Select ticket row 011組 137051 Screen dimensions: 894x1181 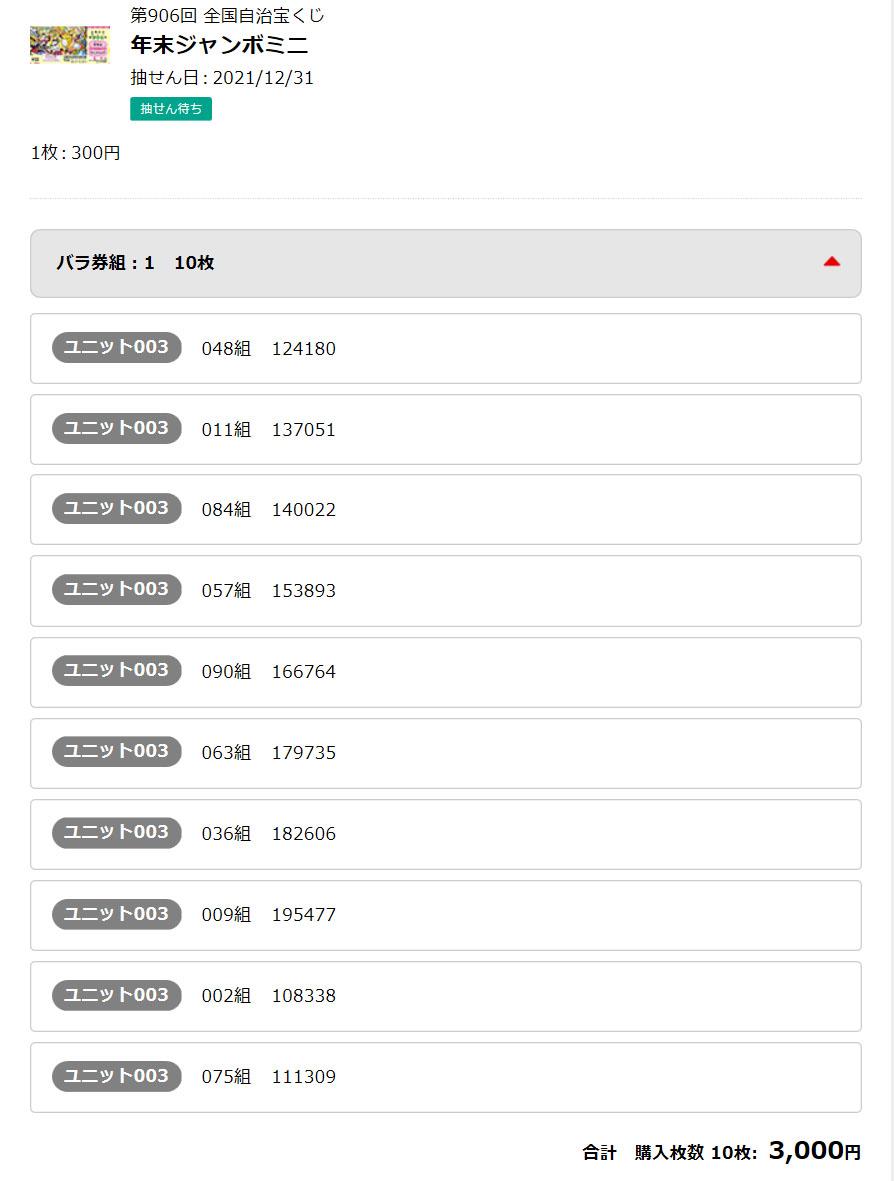click(446, 429)
